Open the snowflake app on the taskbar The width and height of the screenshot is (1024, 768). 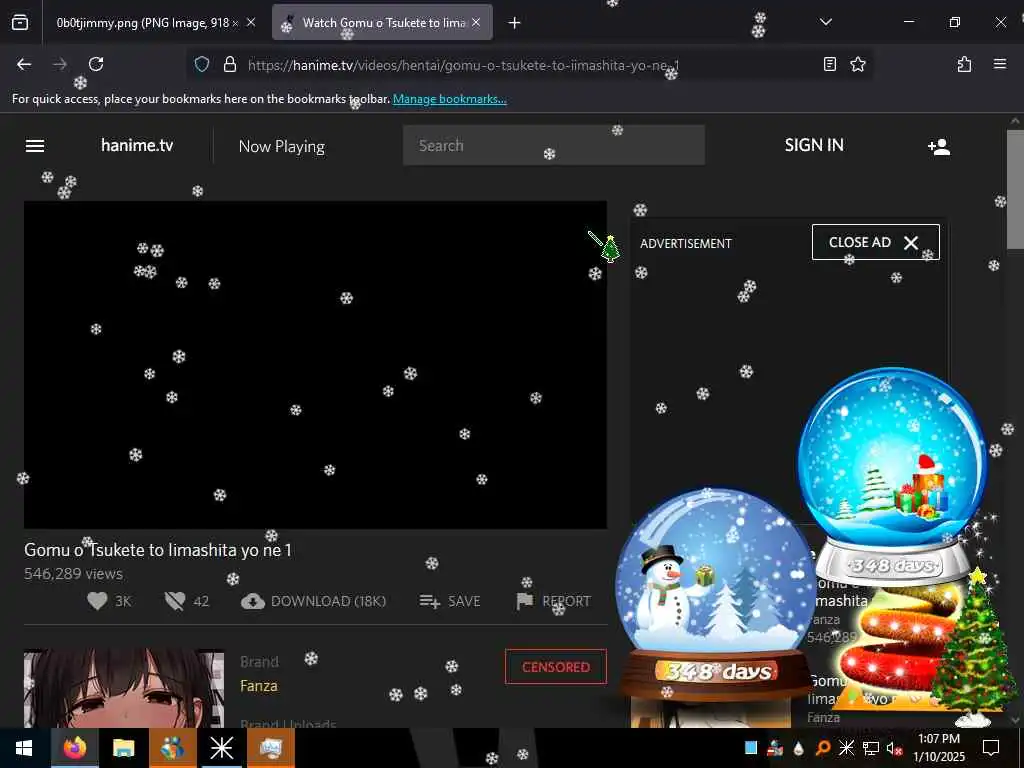[221, 748]
